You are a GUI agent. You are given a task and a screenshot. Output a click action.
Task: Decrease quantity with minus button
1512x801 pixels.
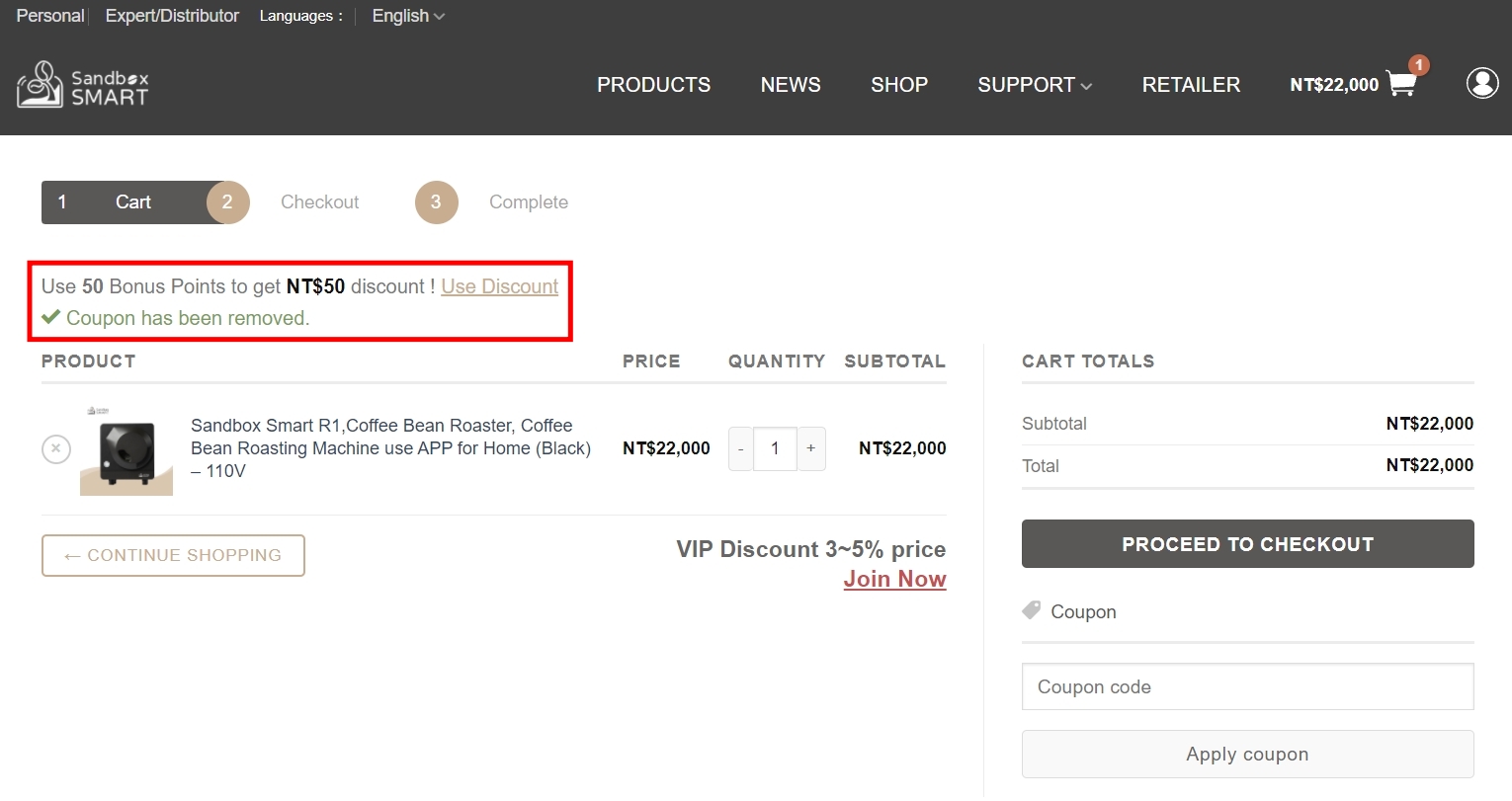coord(740,448)
